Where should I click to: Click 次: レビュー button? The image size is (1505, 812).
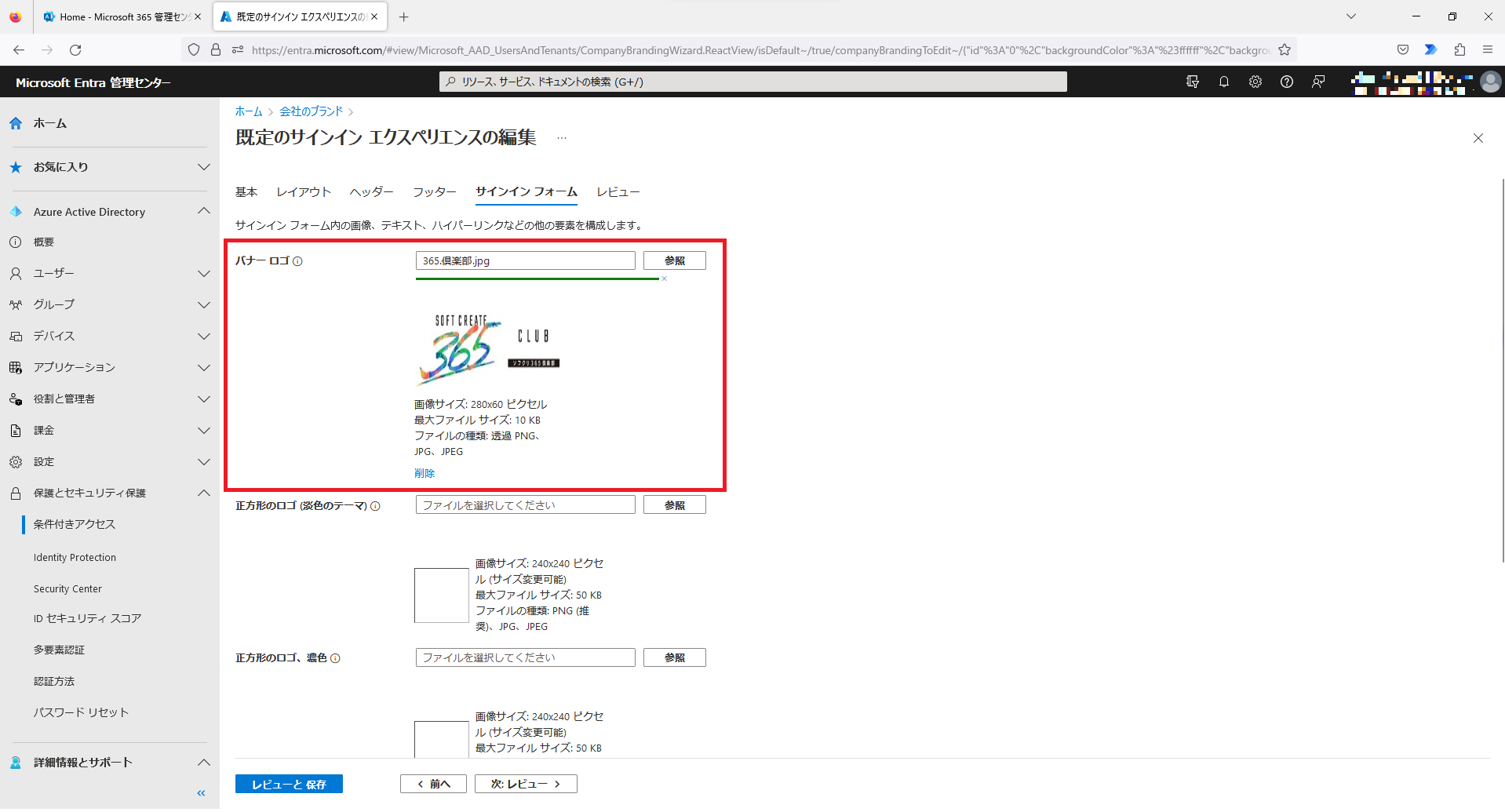tap(526, 784)
